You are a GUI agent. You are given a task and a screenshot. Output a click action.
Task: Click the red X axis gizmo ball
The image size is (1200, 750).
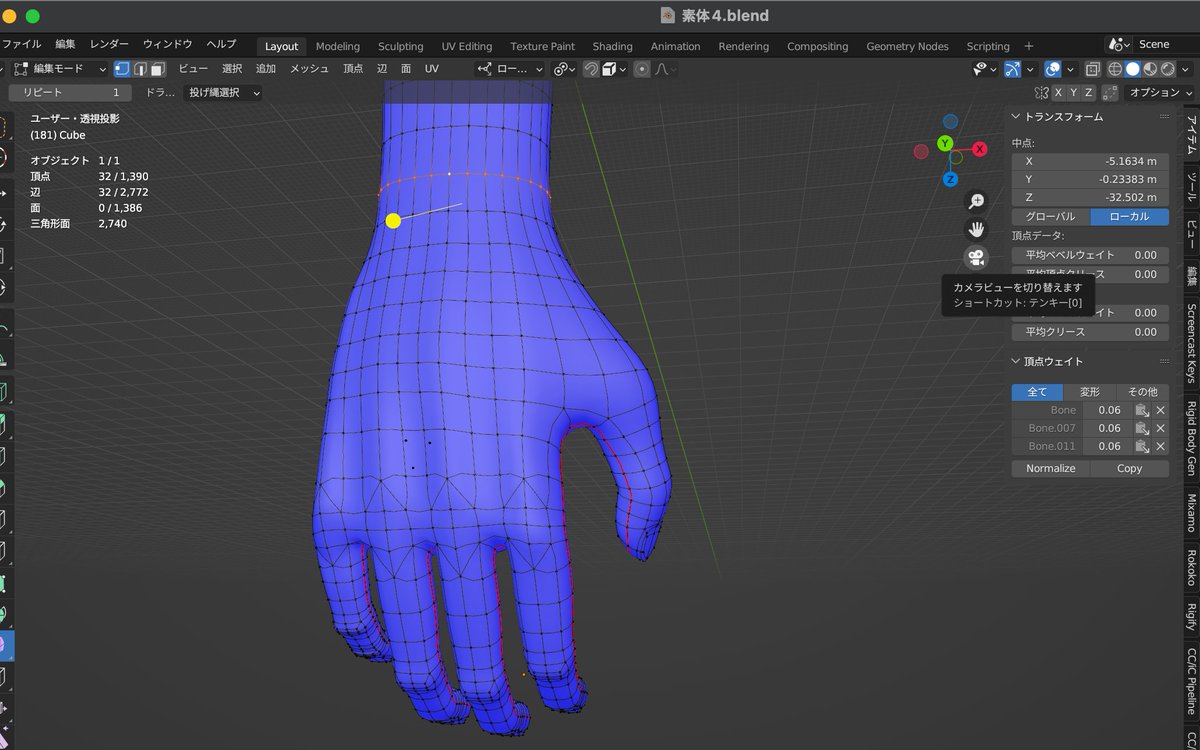point(980,148)
